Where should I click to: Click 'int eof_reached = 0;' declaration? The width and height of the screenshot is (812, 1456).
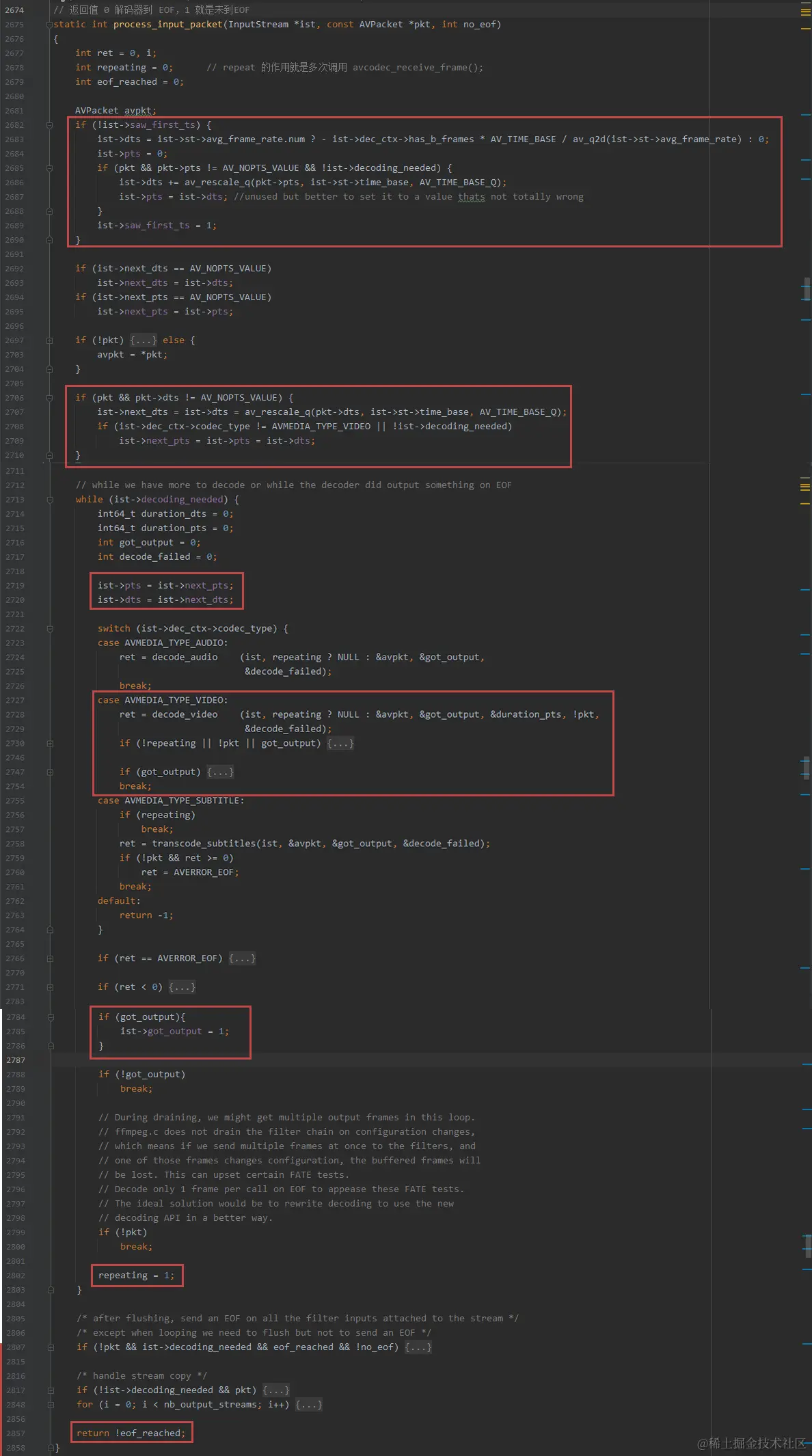129,82
